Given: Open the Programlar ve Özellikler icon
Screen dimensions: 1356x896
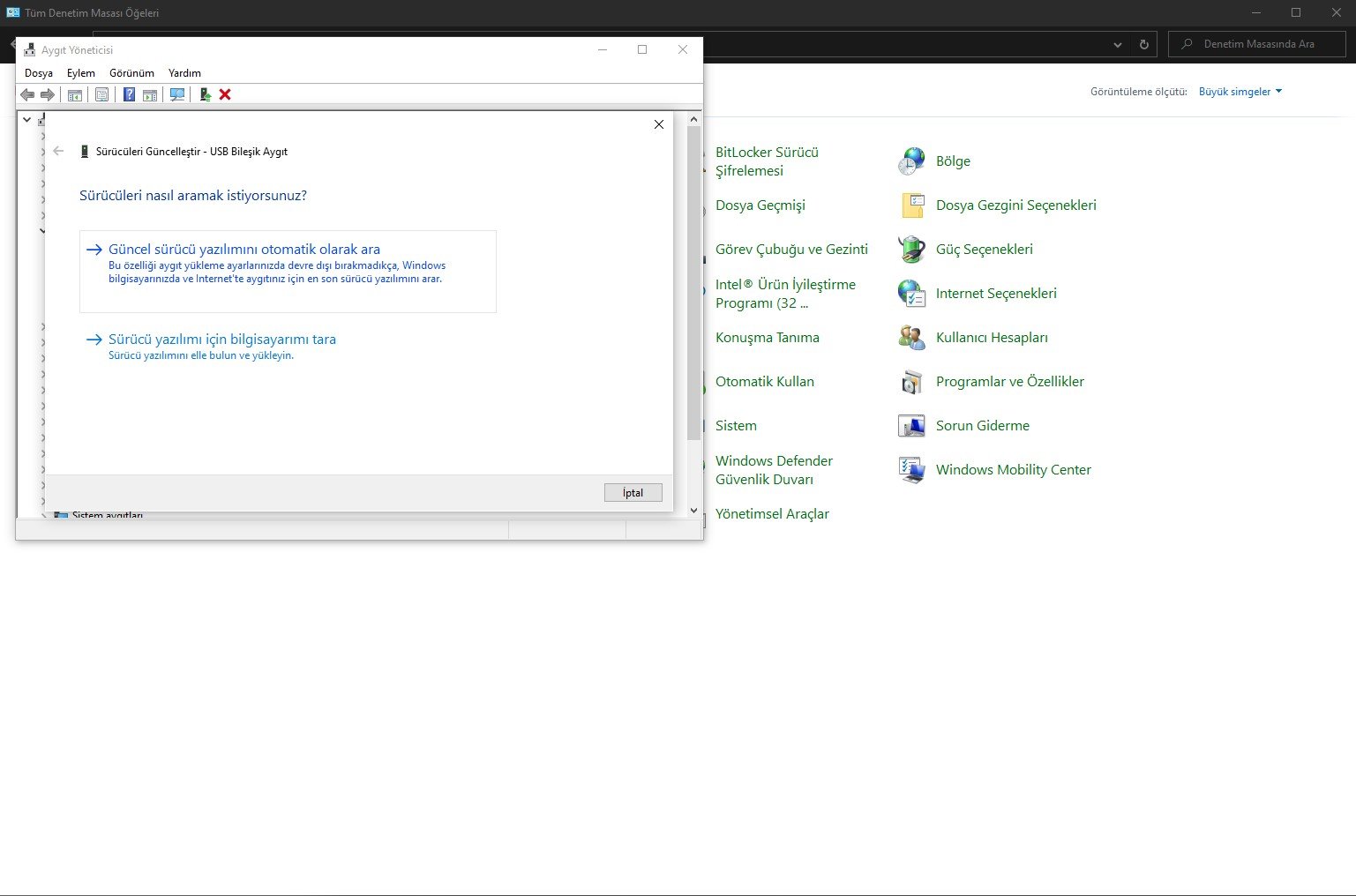Looking at the screenshot, I should click(910, 382).
